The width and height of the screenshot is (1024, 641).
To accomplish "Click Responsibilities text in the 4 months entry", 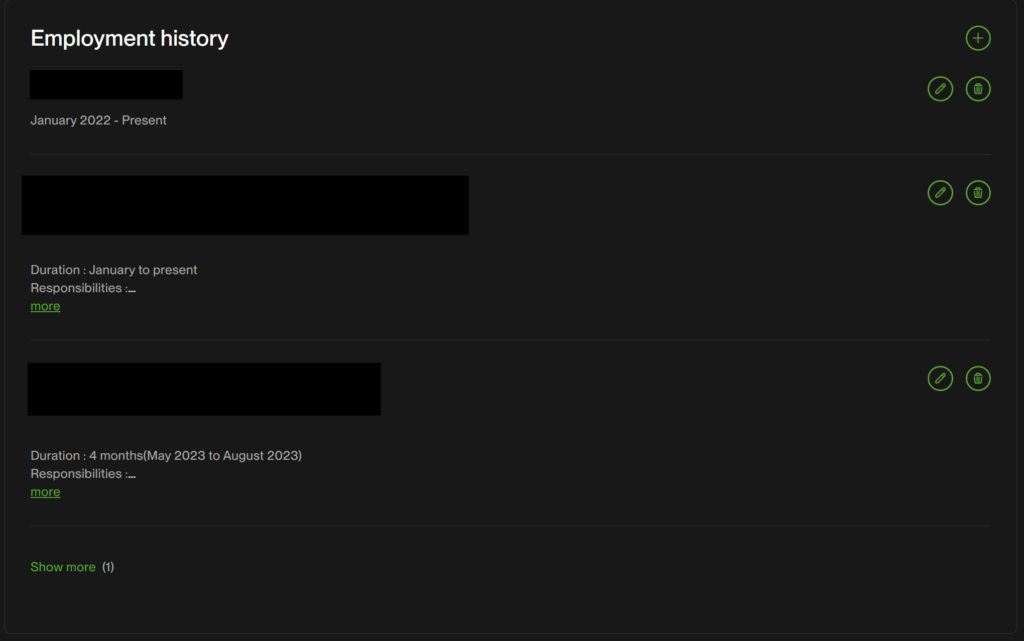I will pos(80,474).
